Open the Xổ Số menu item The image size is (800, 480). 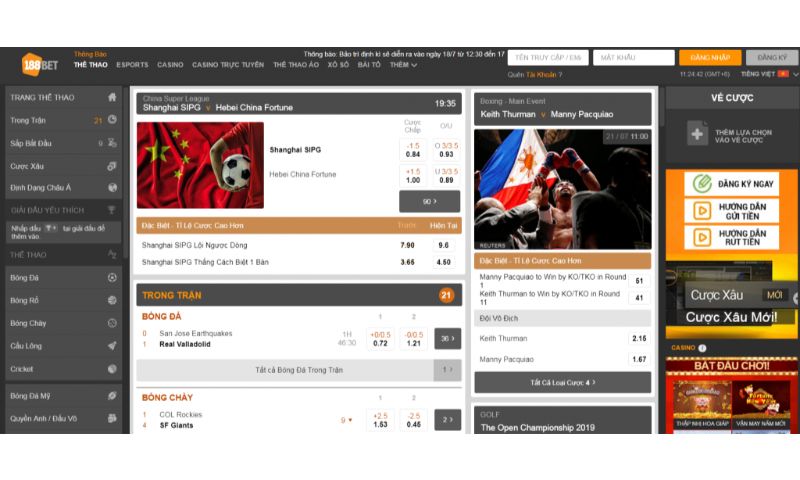pos(338,65)
